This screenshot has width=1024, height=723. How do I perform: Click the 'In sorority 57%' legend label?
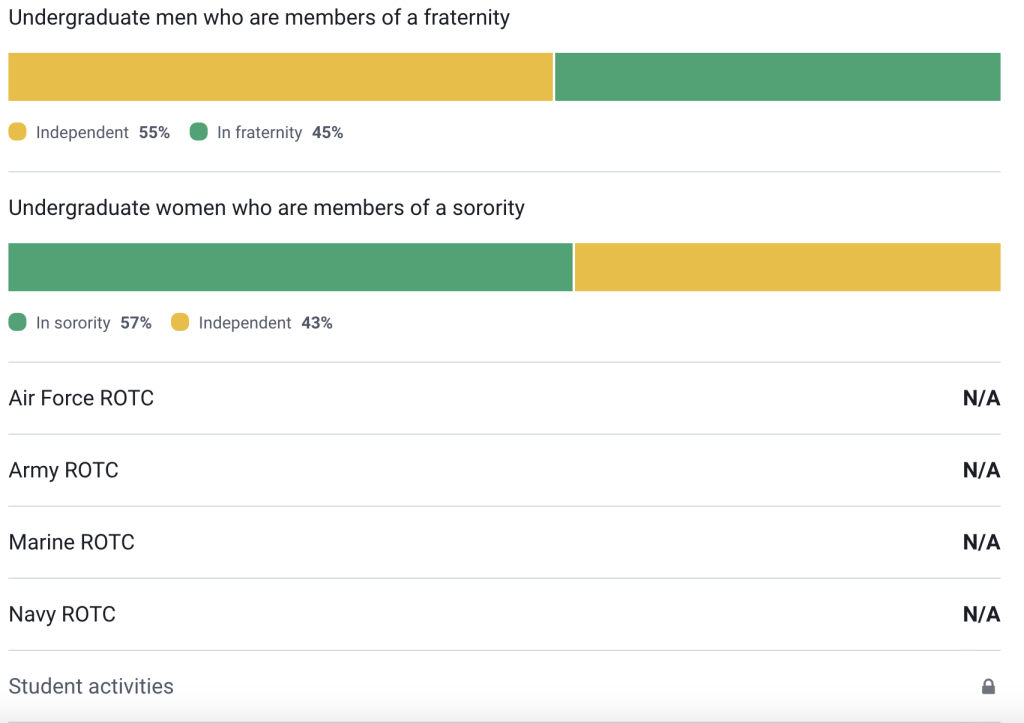pos(93,323)
